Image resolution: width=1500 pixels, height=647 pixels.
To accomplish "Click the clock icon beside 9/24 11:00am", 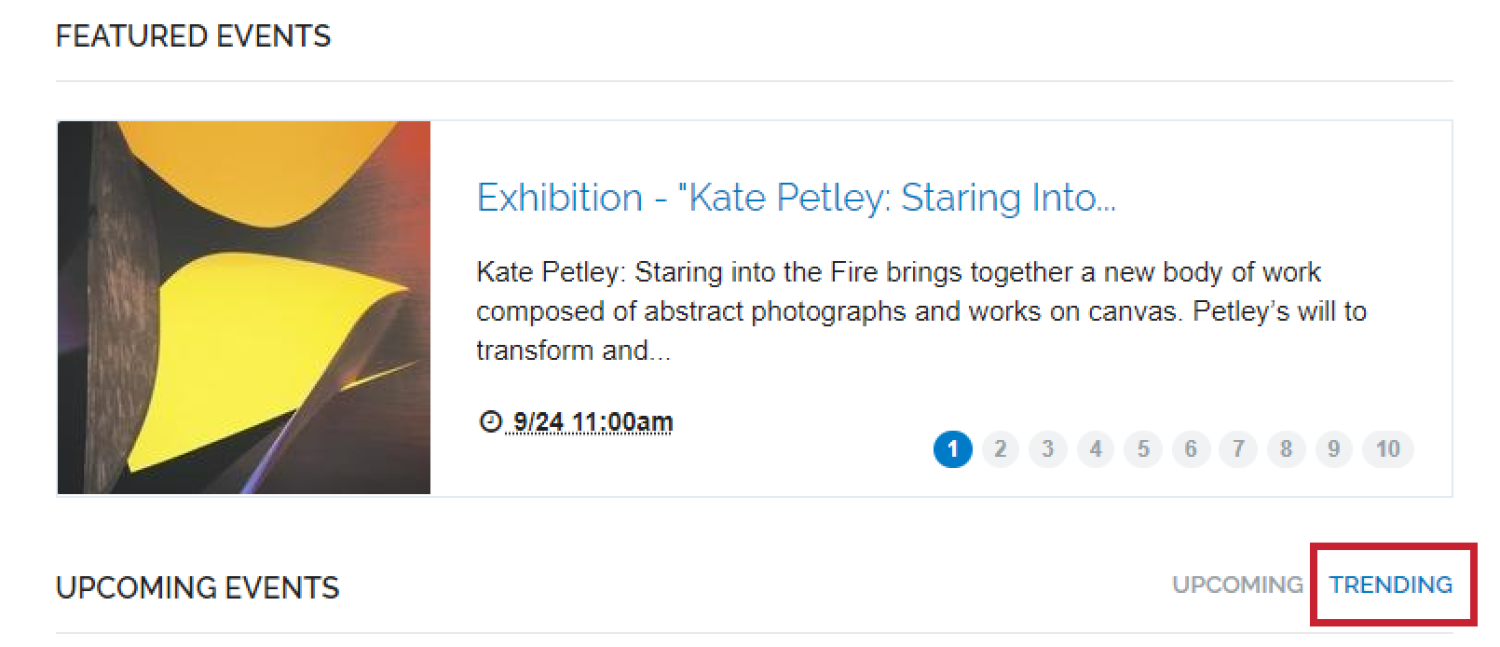I will coord(490,421).
